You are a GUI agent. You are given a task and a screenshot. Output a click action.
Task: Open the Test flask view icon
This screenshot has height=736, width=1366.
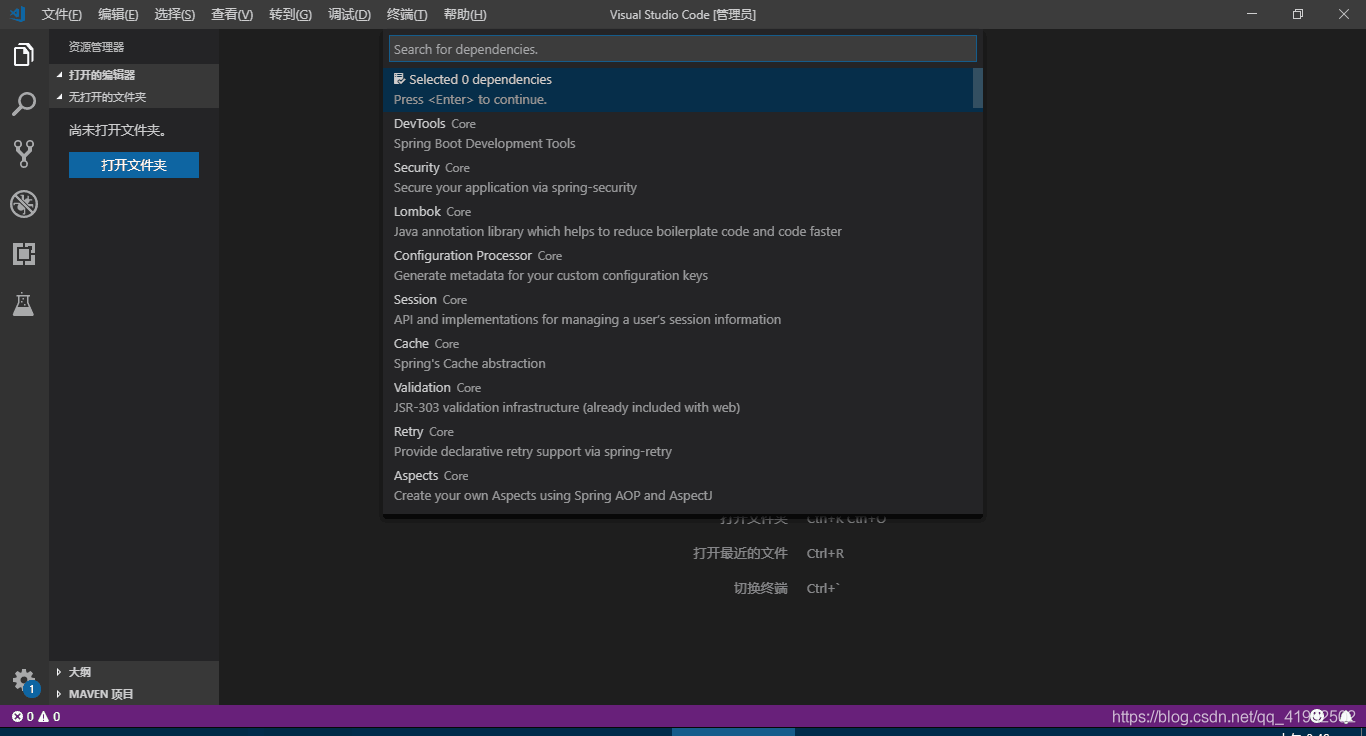coord(24,304)
